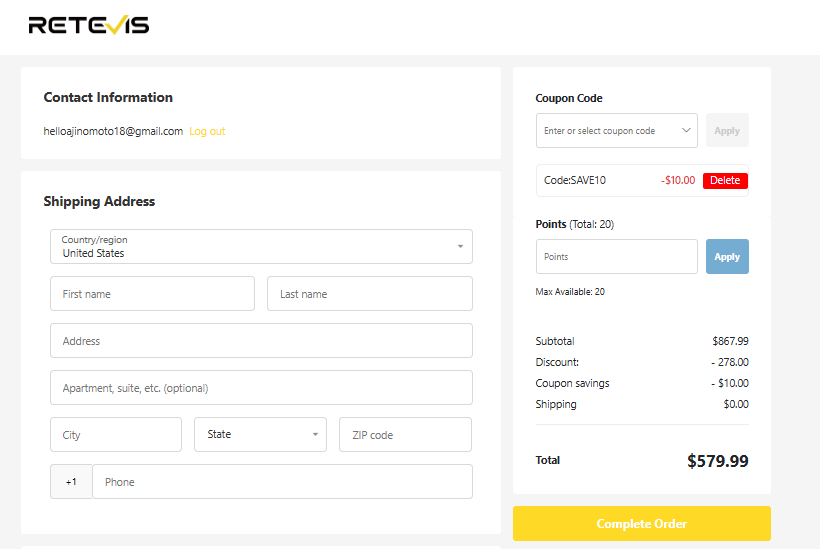820x549 pixels.
Task: Focus the Points input field
Action: [617, 257]
